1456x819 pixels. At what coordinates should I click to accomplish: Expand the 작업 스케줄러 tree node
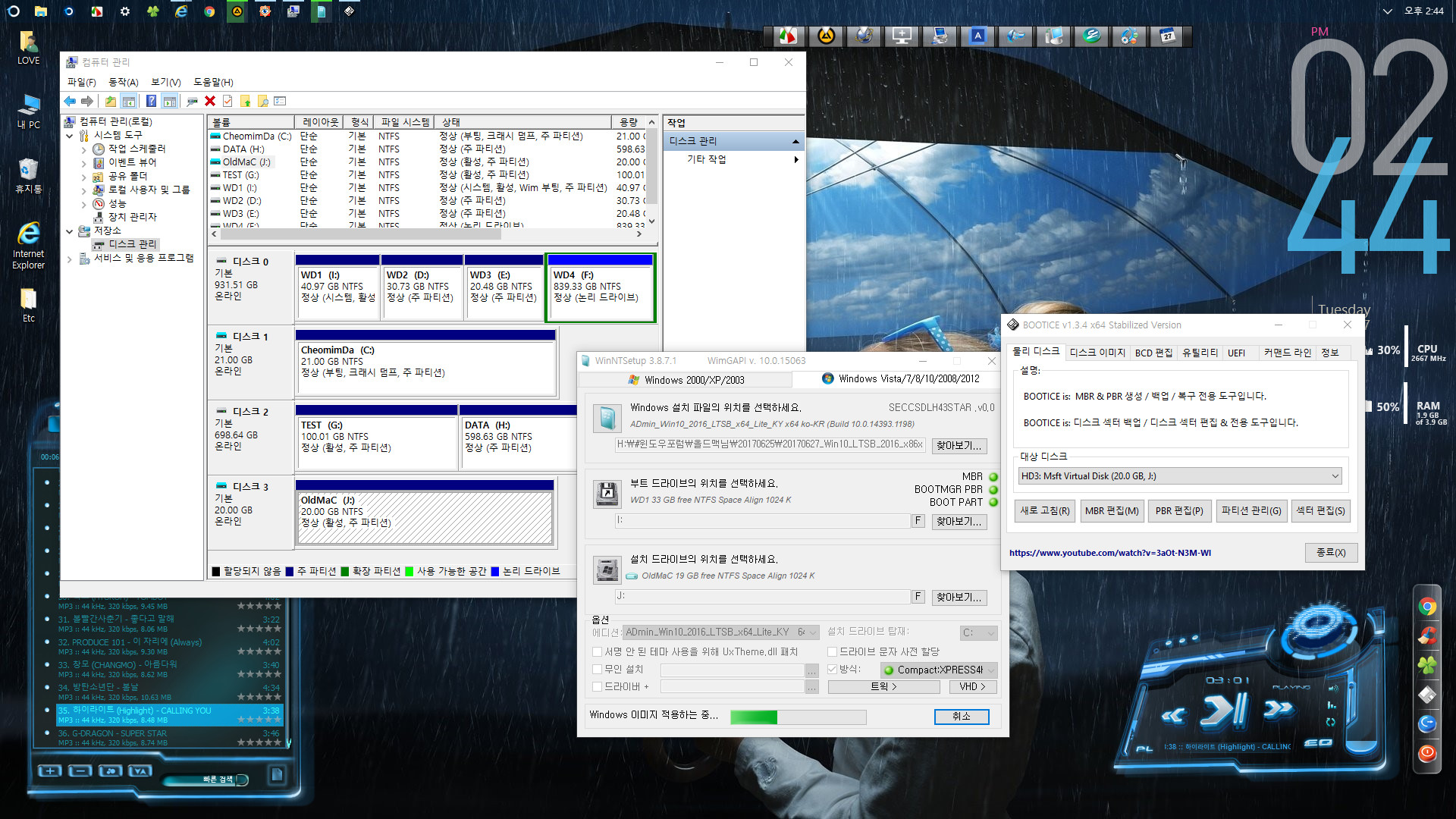click(83, 149)
